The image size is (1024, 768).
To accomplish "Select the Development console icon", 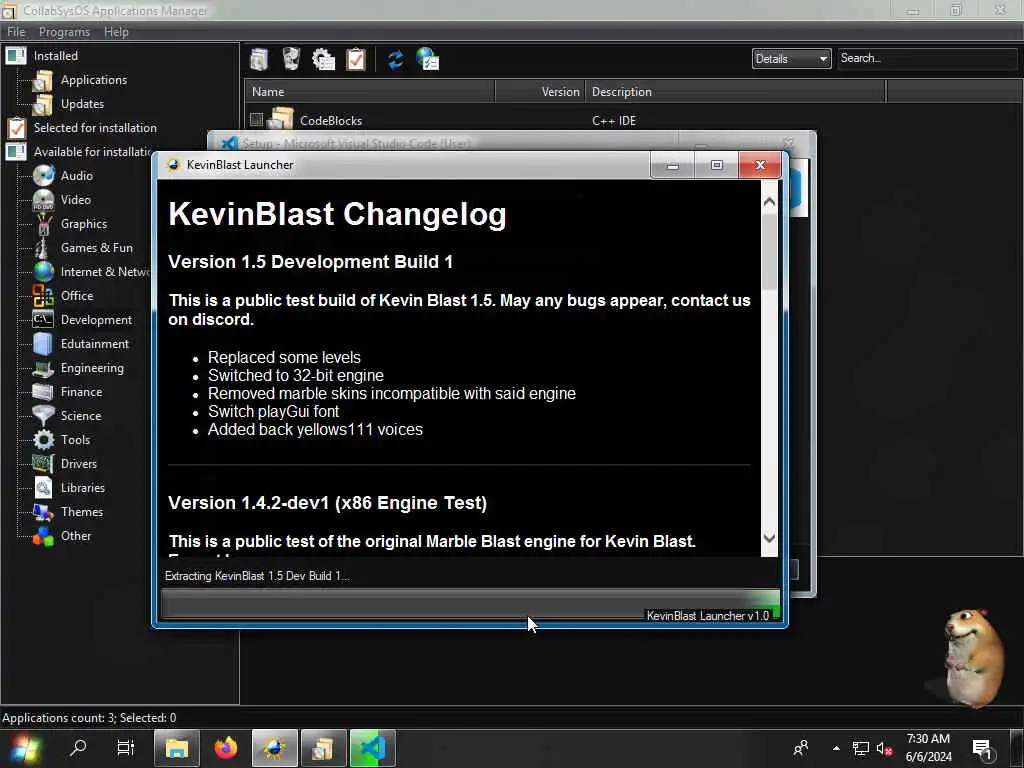I will tap(43, 319).
